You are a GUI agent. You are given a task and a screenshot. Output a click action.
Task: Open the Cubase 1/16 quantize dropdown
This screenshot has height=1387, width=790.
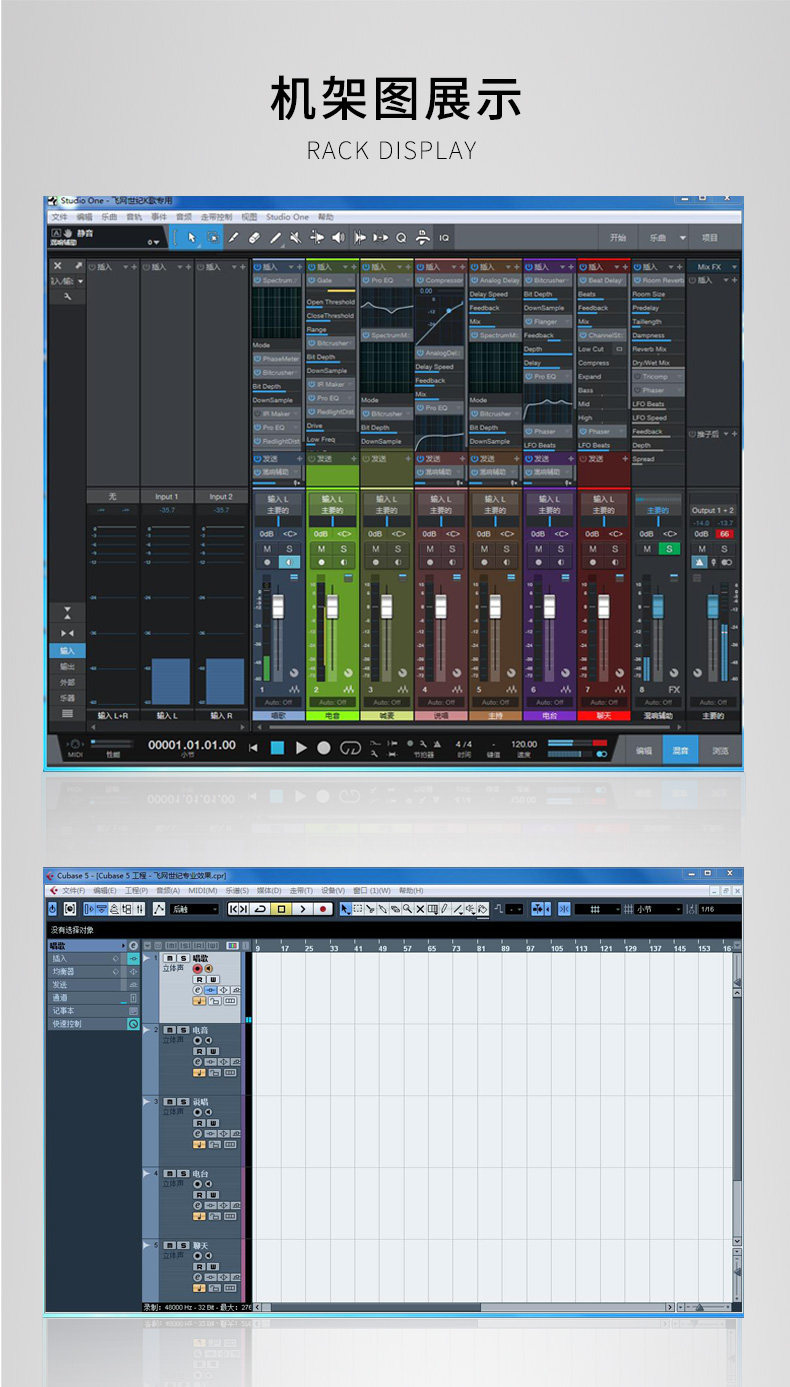(719, 909)
